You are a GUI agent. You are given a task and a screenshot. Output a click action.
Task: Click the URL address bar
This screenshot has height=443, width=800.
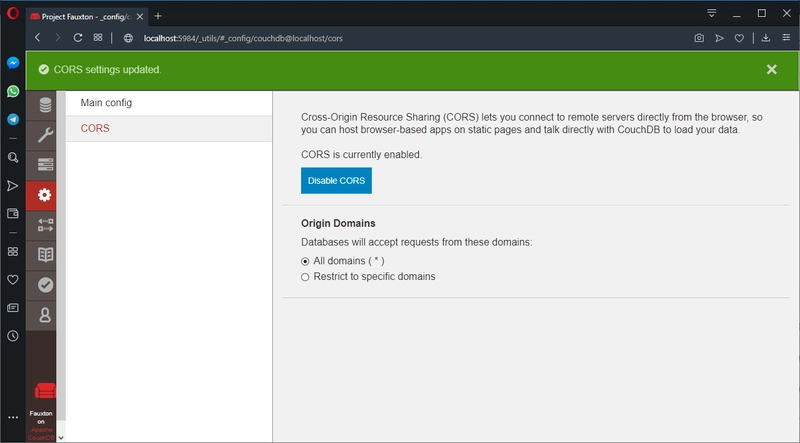click(x=400, y=38)
